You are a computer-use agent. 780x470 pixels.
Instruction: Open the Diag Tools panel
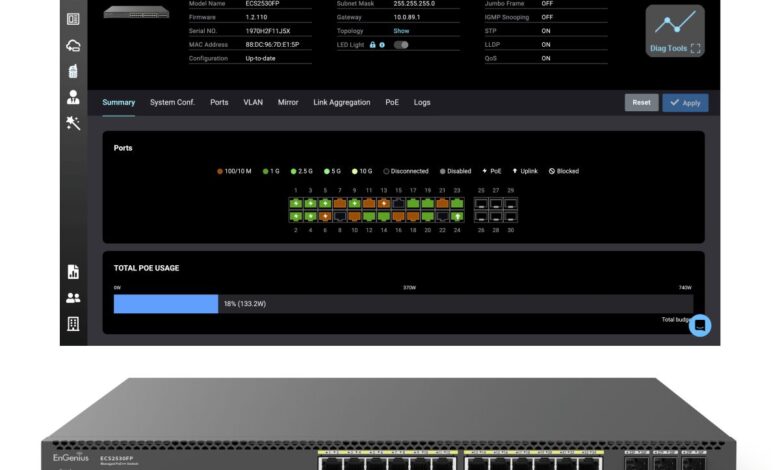click(x=674, y=31)
